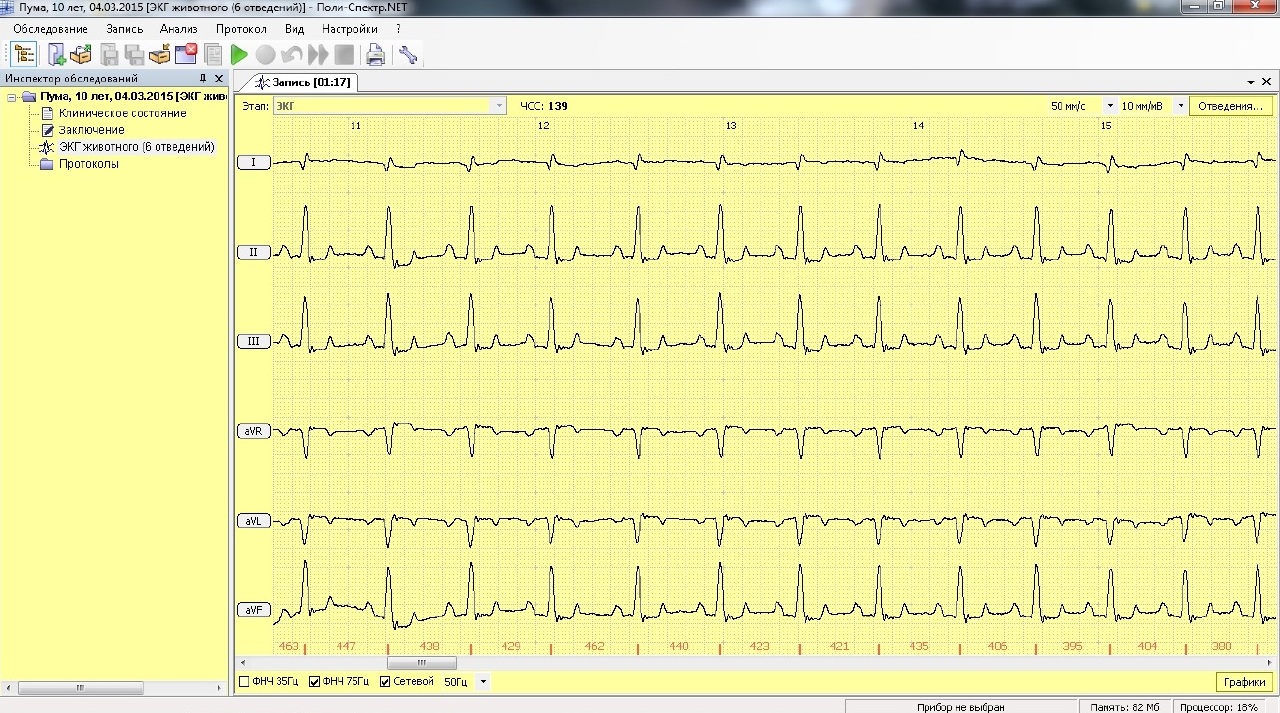Open the Анализ menu
Image resolution: width=1280 pixels, height=713 pixels.
click(179, 29)
